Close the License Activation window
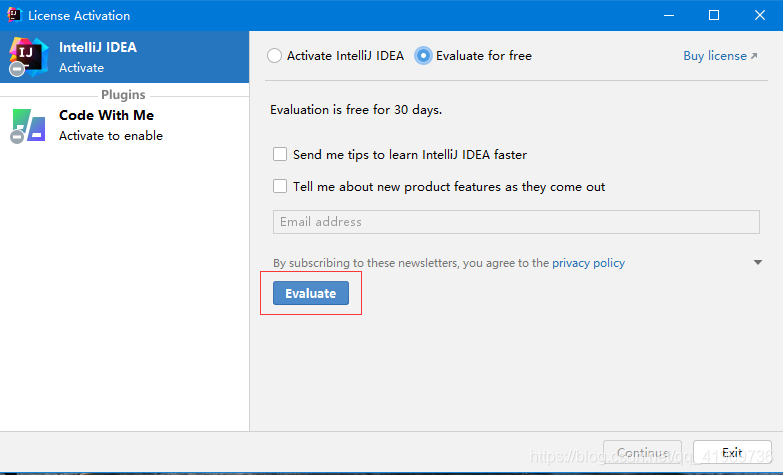Screen dimensions: 783x475 pyautogui.click(x=760, y=15)
